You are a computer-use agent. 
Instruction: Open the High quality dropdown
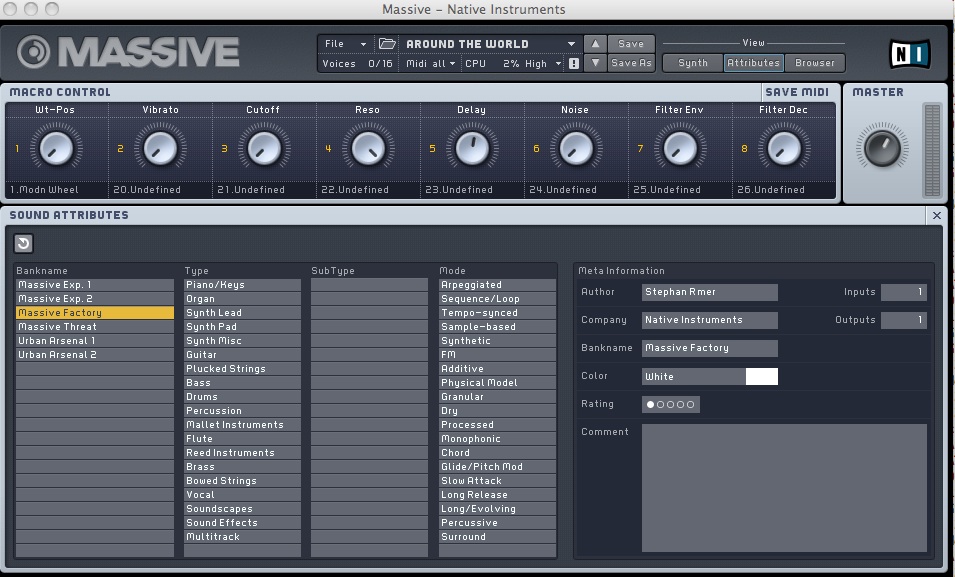(x=543, y=63)
